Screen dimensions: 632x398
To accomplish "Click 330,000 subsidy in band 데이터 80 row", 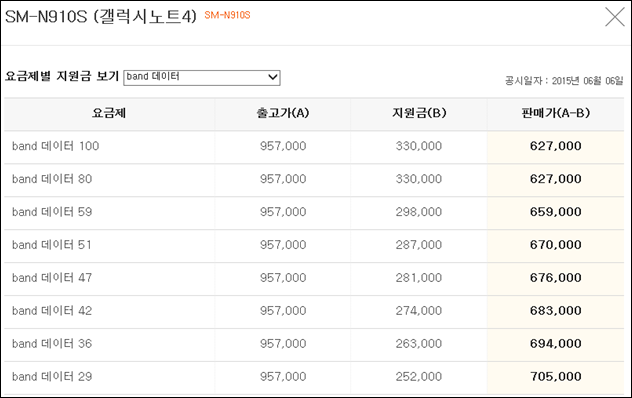I will 419,179.
